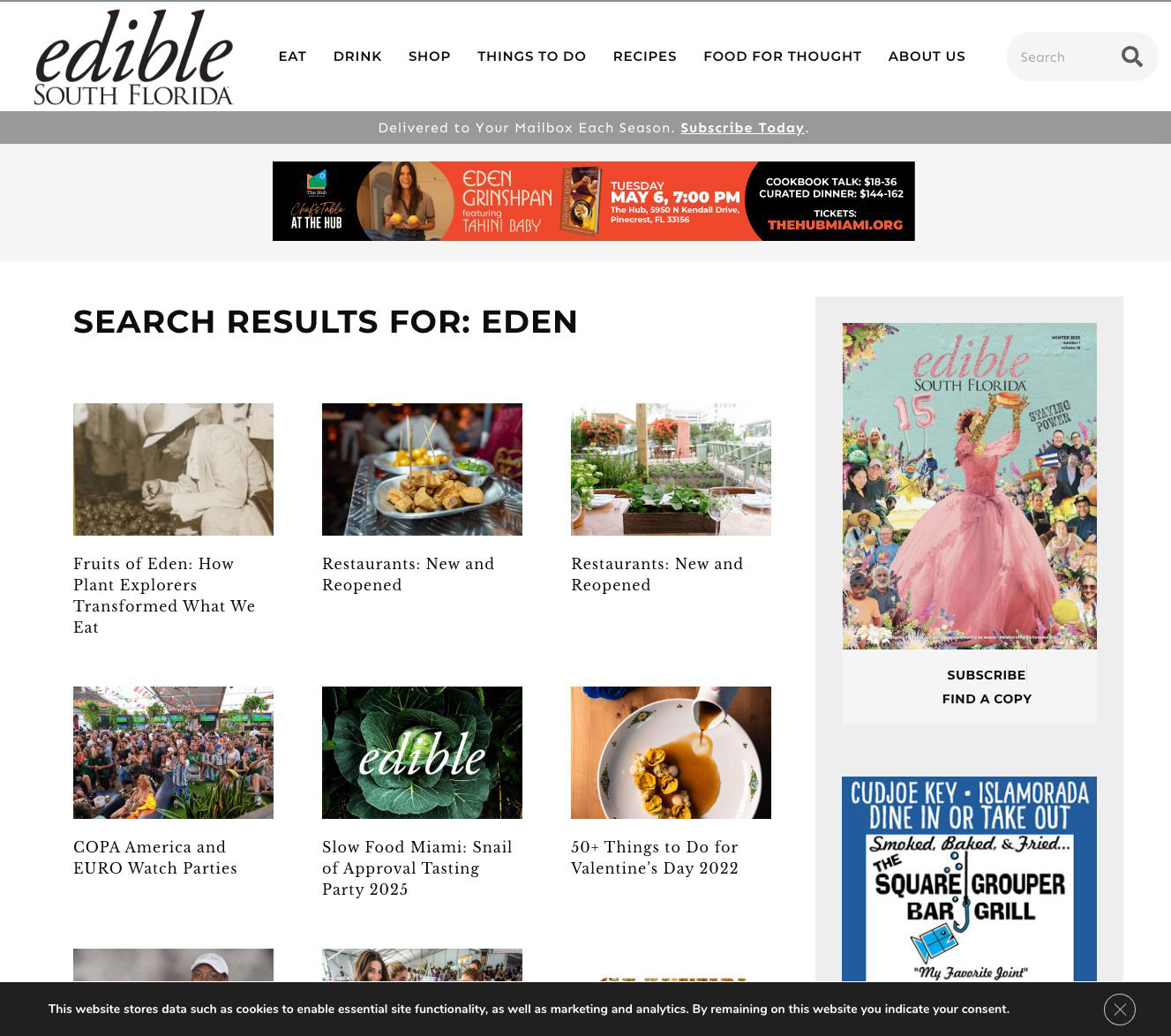The width and height of the screenshot is (1171, 1036).
Task: Open FOOD FOR THOUGHT menu
Action: tap(782, 56)
